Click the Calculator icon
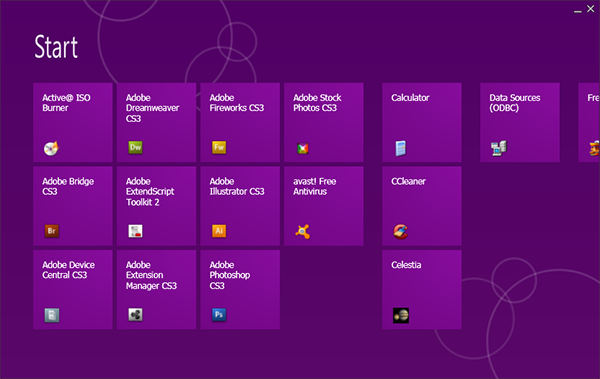 coord(400,148)
